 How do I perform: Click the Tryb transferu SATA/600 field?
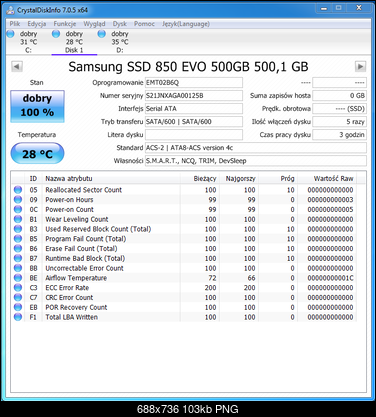[x=194, y=122]
